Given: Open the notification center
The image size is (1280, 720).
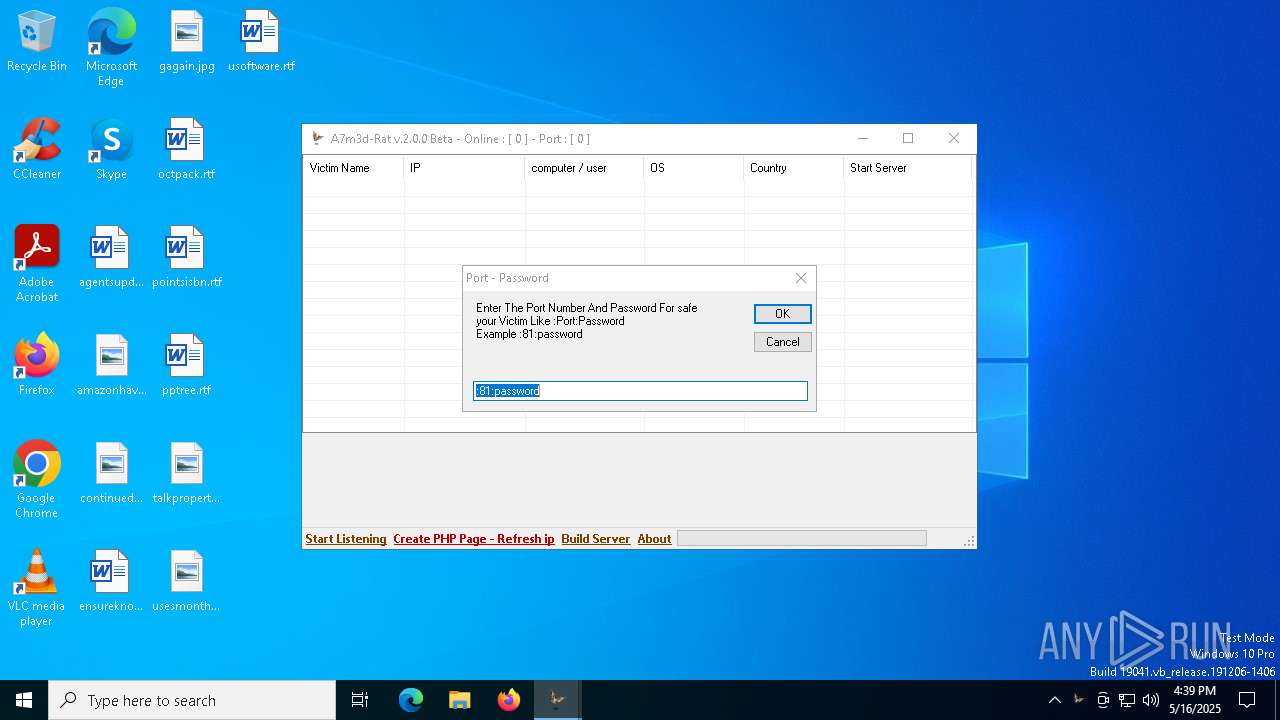Looking at the screenshot, I should pos(1247,700).
